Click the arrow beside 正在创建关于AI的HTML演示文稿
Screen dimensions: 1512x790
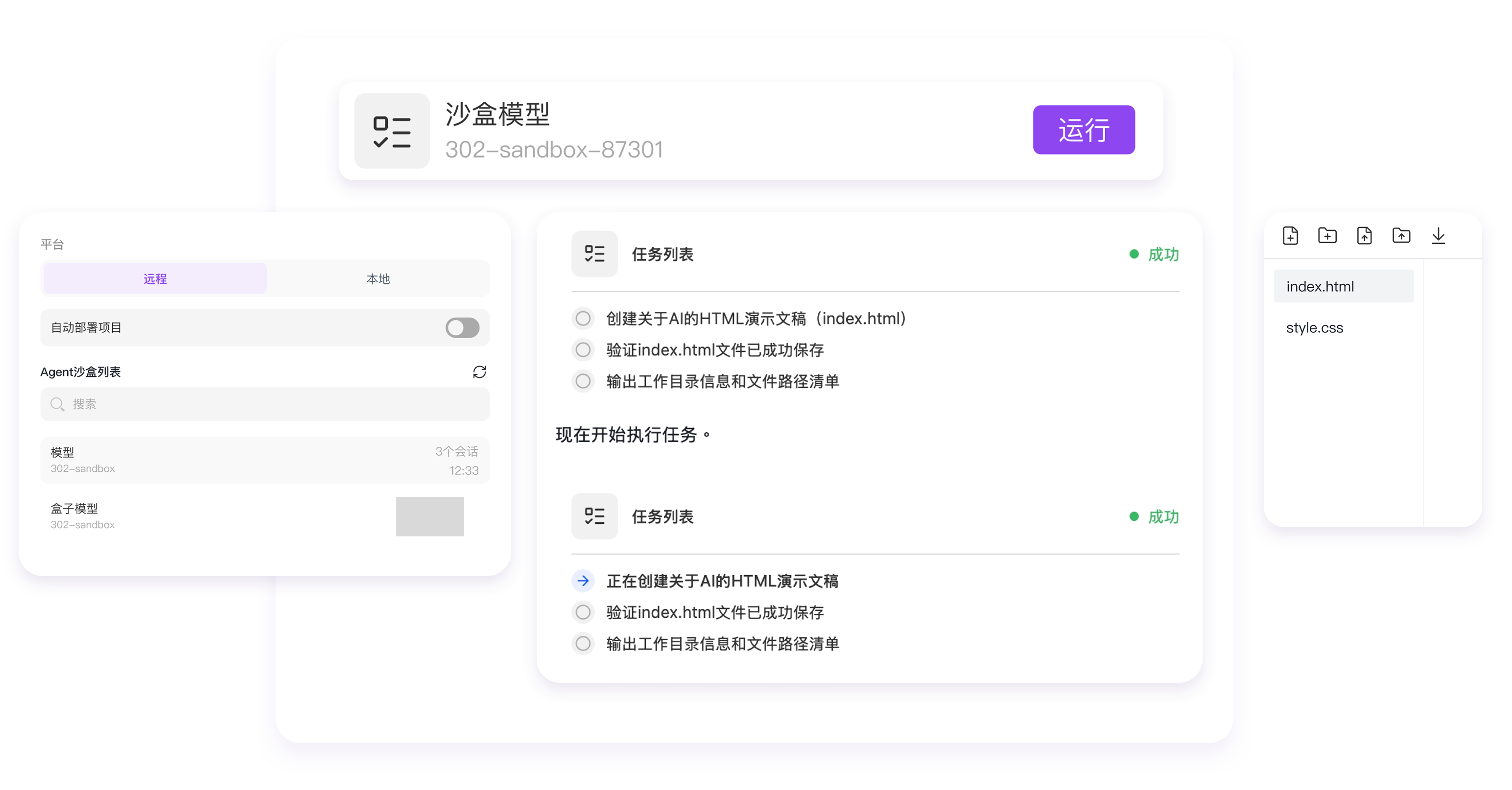[x=583, y=581]
